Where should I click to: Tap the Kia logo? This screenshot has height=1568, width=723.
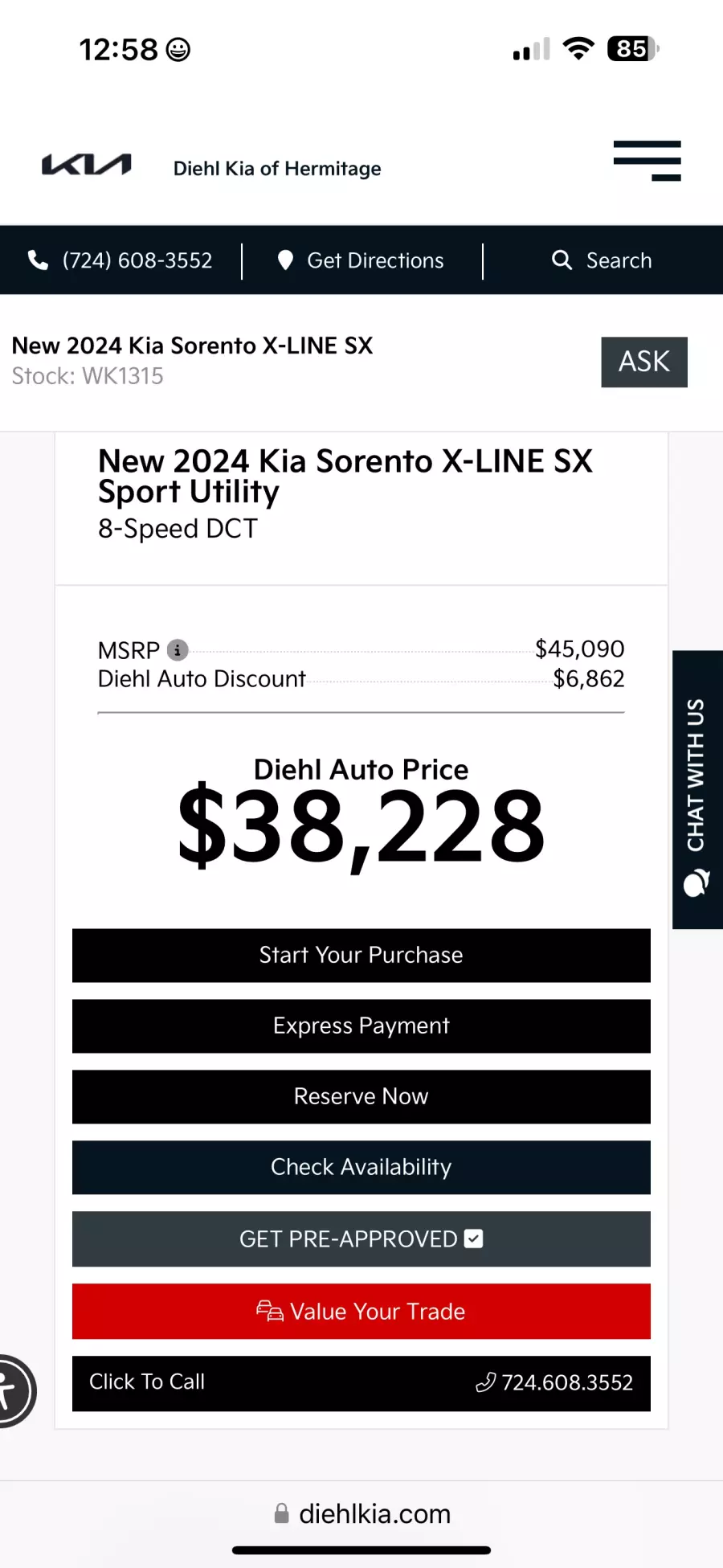(87, 165)
